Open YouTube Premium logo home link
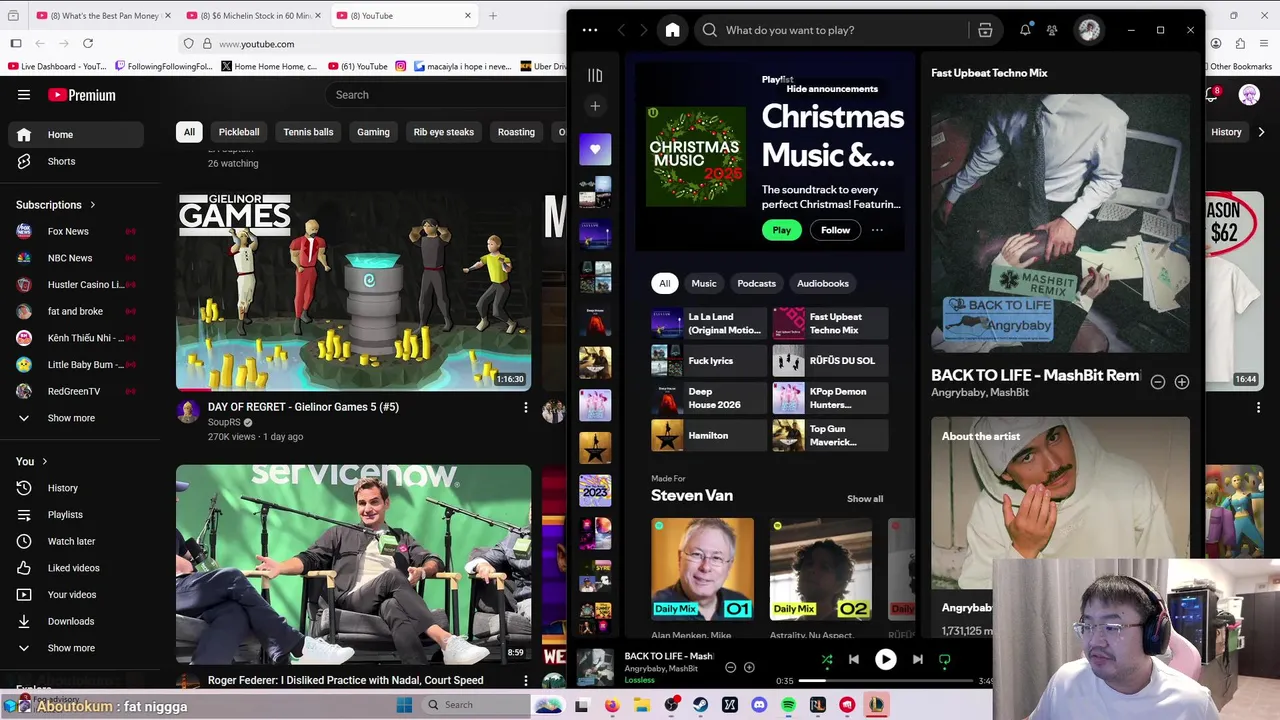1280x720 pixels. point(82,95)
